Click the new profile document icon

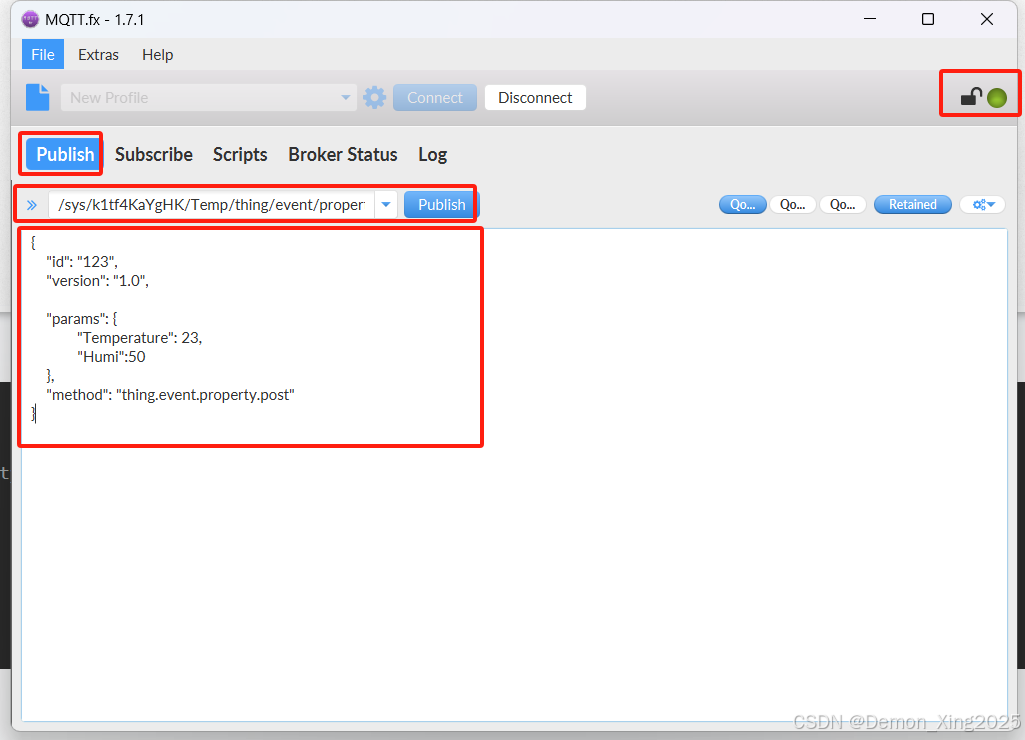(38, 97)
